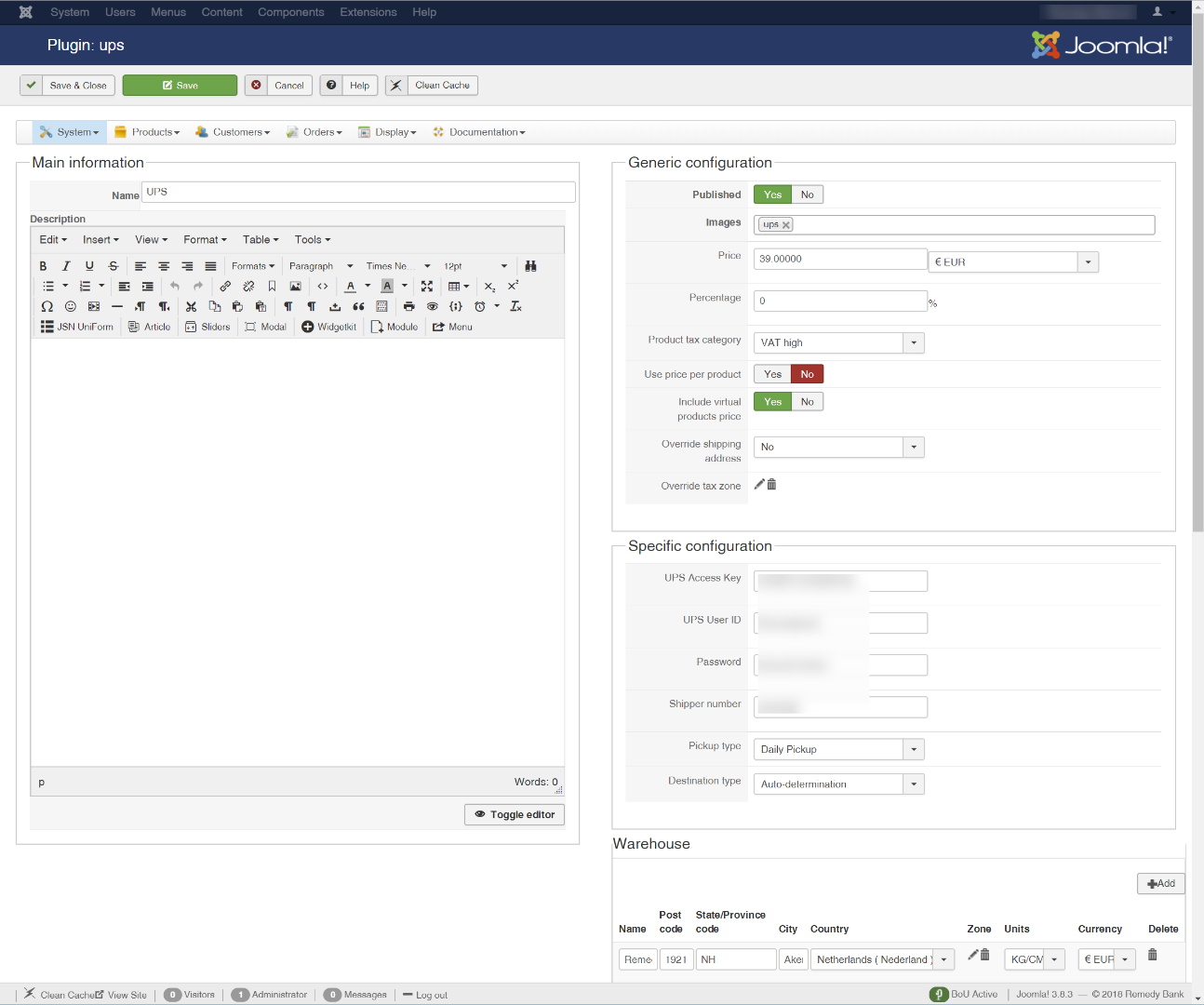Image resolution: width=1204 pixels, height=1005 pixels.
Task: Insert an emoticon
Action: (x=71, y=306)
